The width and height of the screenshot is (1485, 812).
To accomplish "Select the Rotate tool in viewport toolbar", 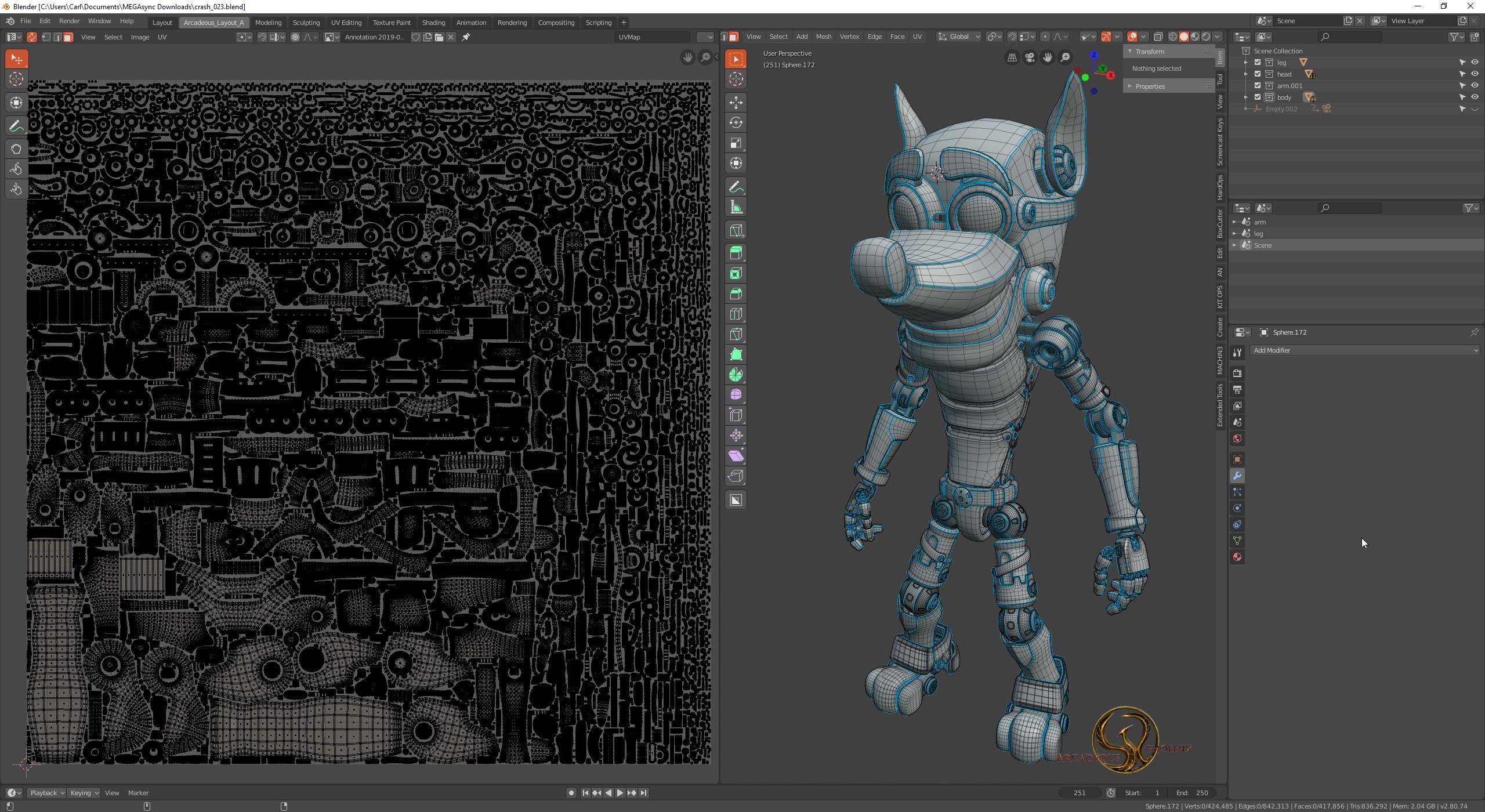I will [x=736, y=123].
